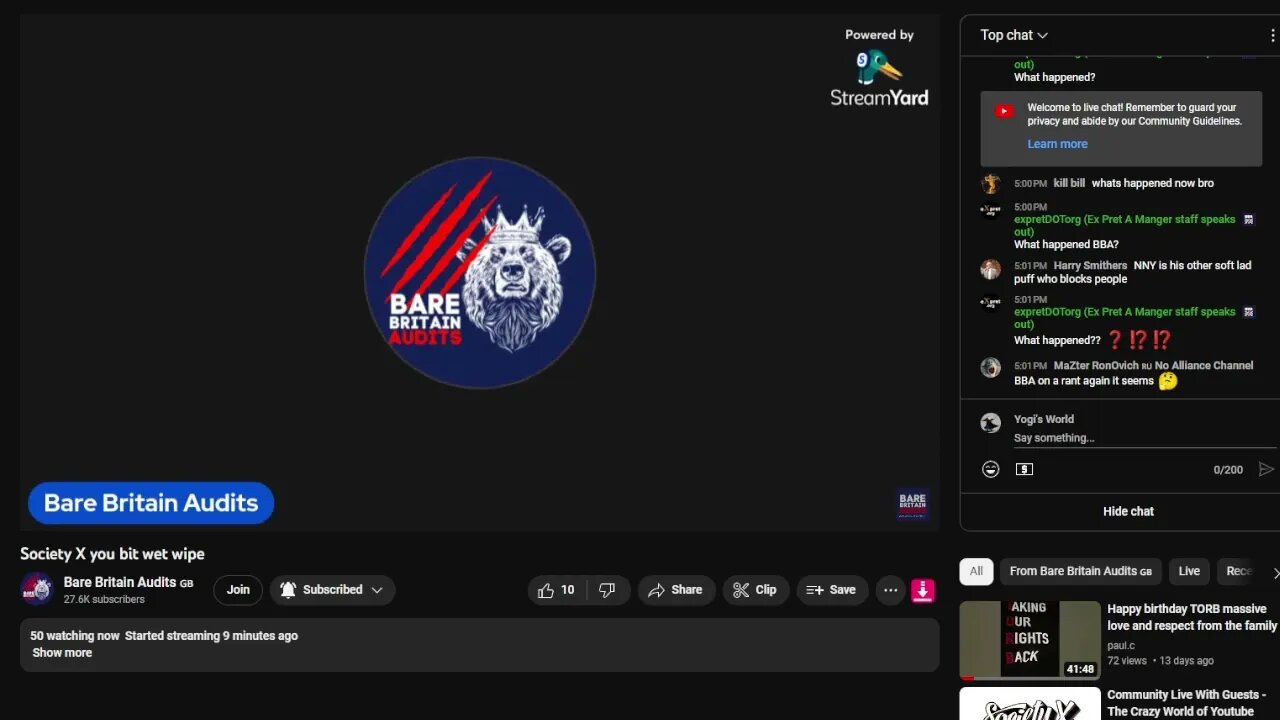The image size is (1280, 720).
Task: Click the pink download extension icon
Action: [x=923, y=590]
